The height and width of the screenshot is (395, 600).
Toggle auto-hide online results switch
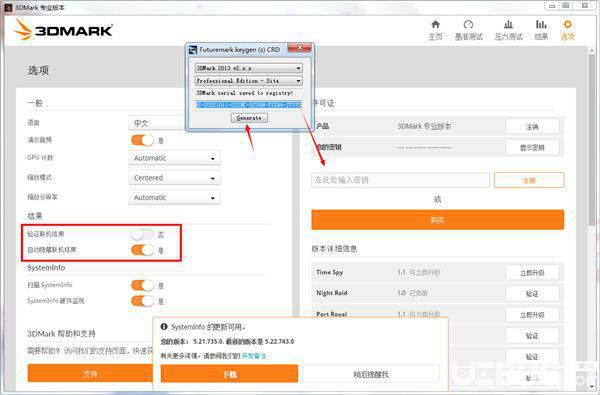click(142, 250)
